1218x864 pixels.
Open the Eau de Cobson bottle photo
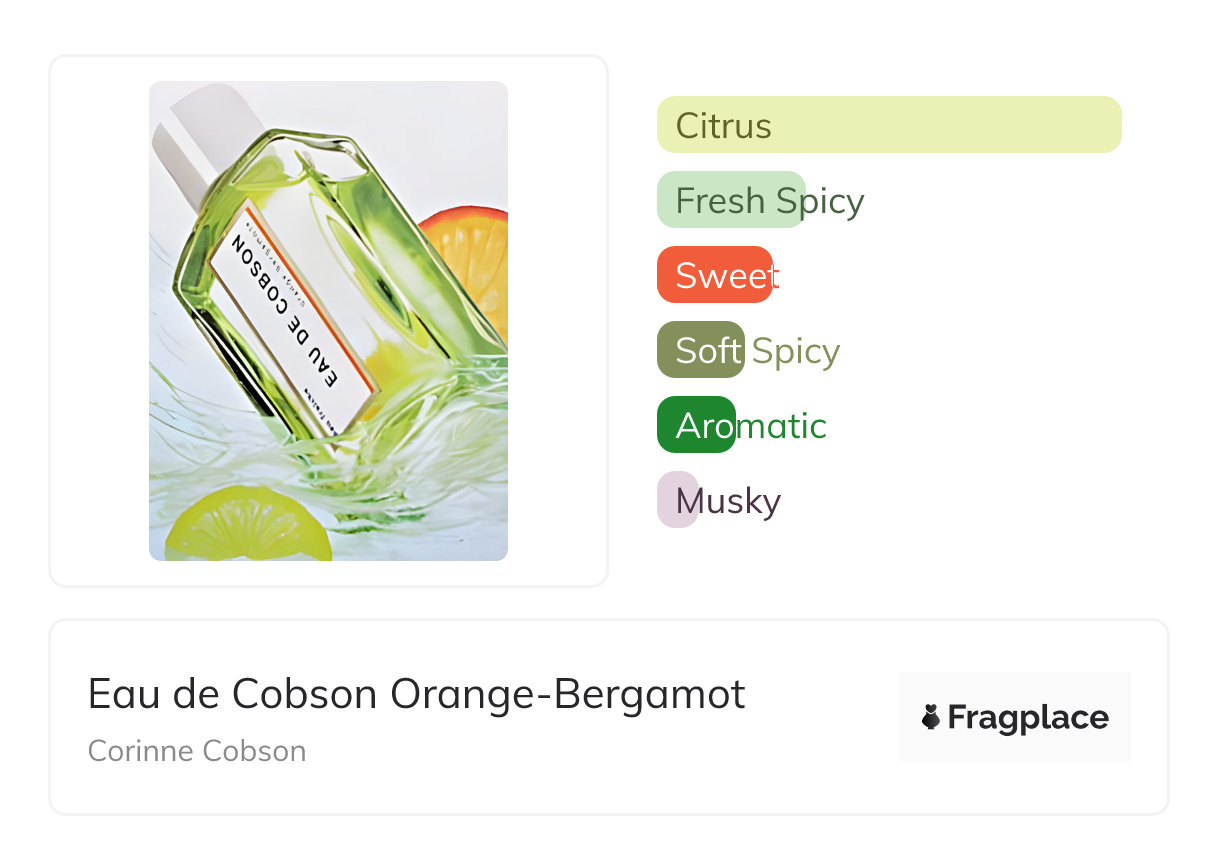328,320
